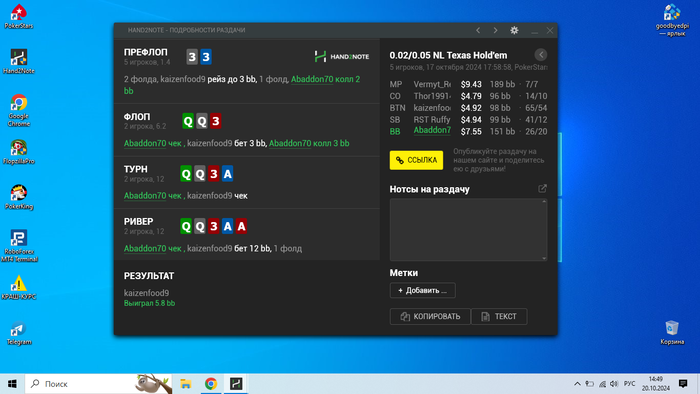
Task: Click gray 3 hole card in preflop
Action: 192,57
